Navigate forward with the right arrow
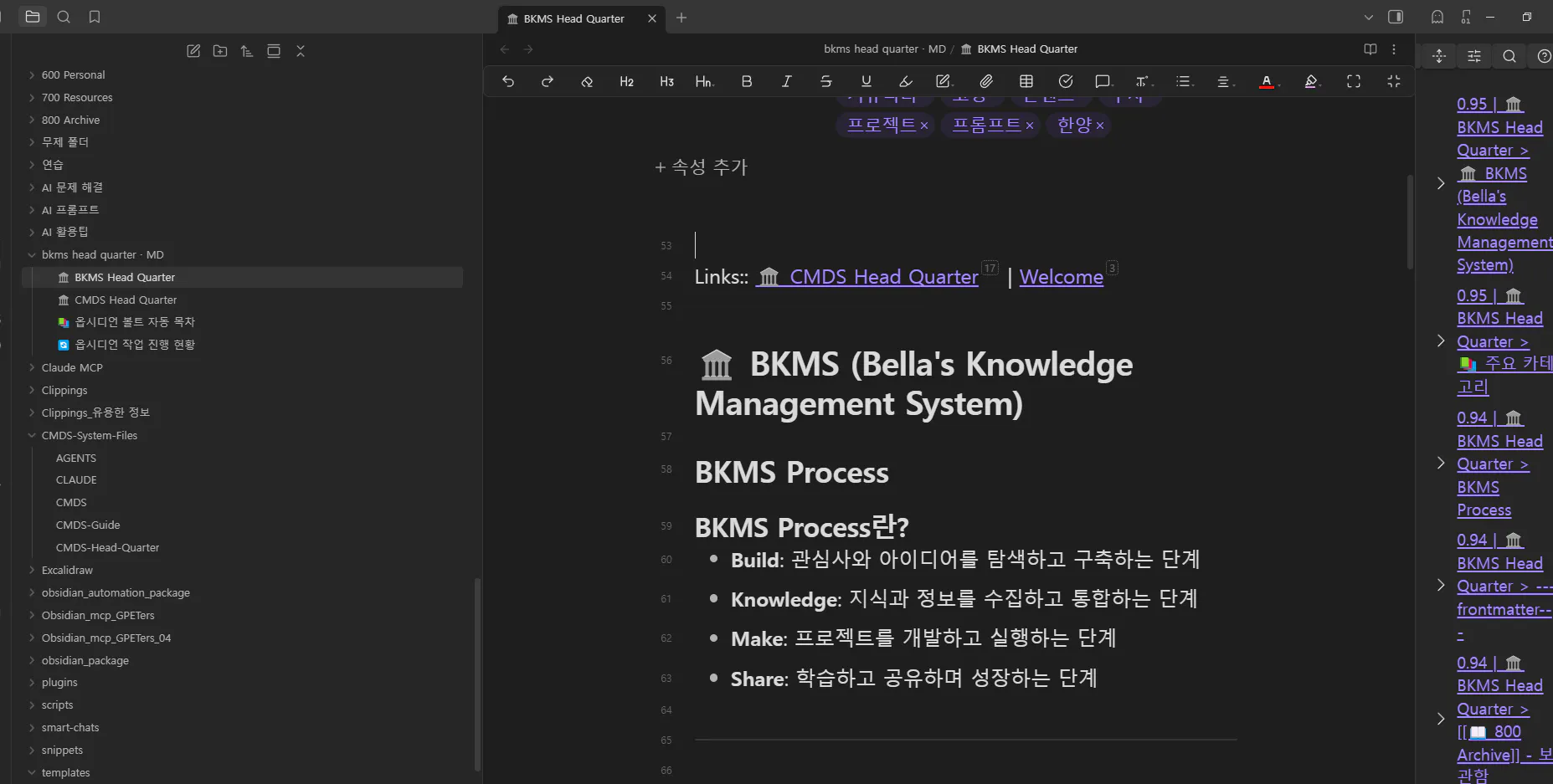The image size is (1553, 784). [528, 49]
